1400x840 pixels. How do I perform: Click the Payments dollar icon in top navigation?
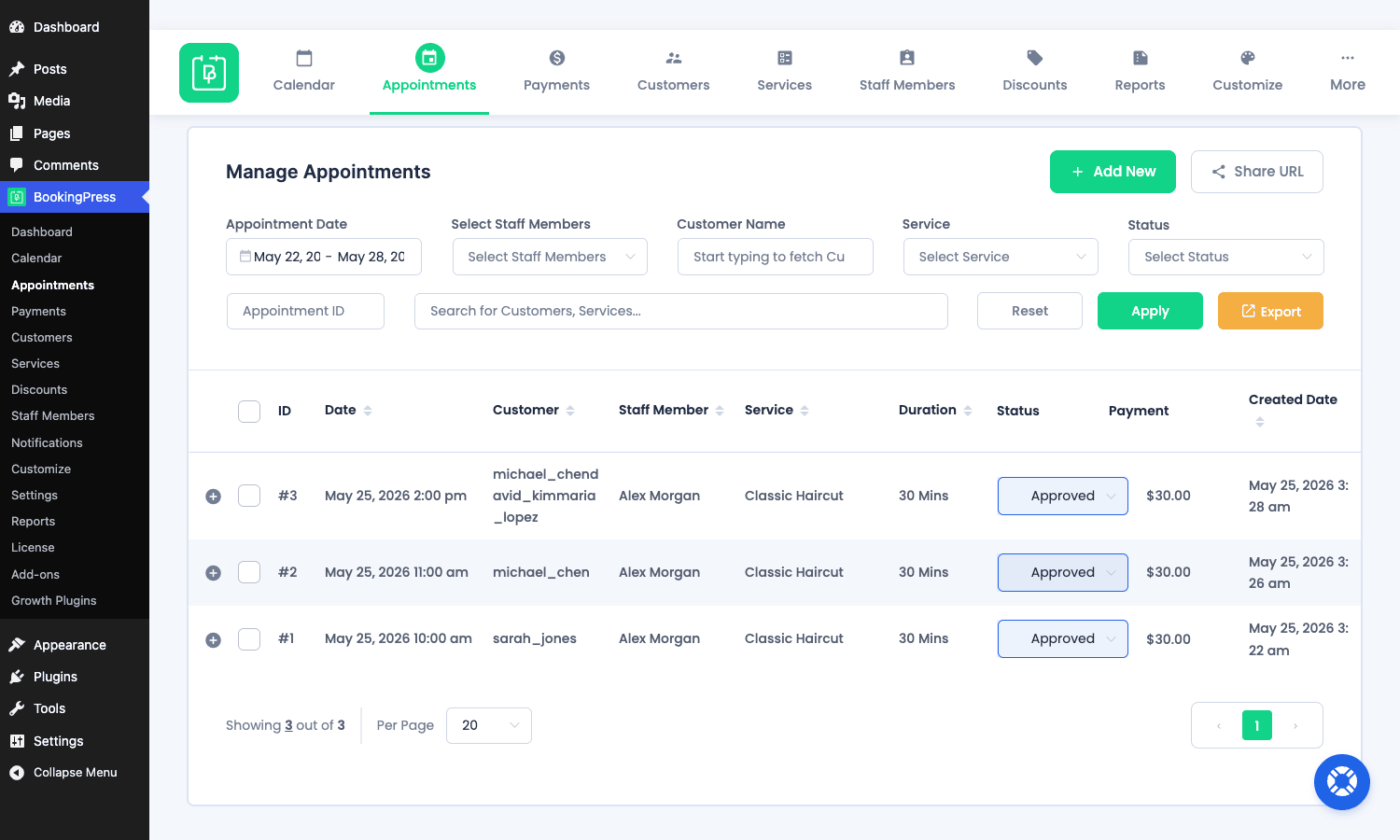click(x=557, y=58)
